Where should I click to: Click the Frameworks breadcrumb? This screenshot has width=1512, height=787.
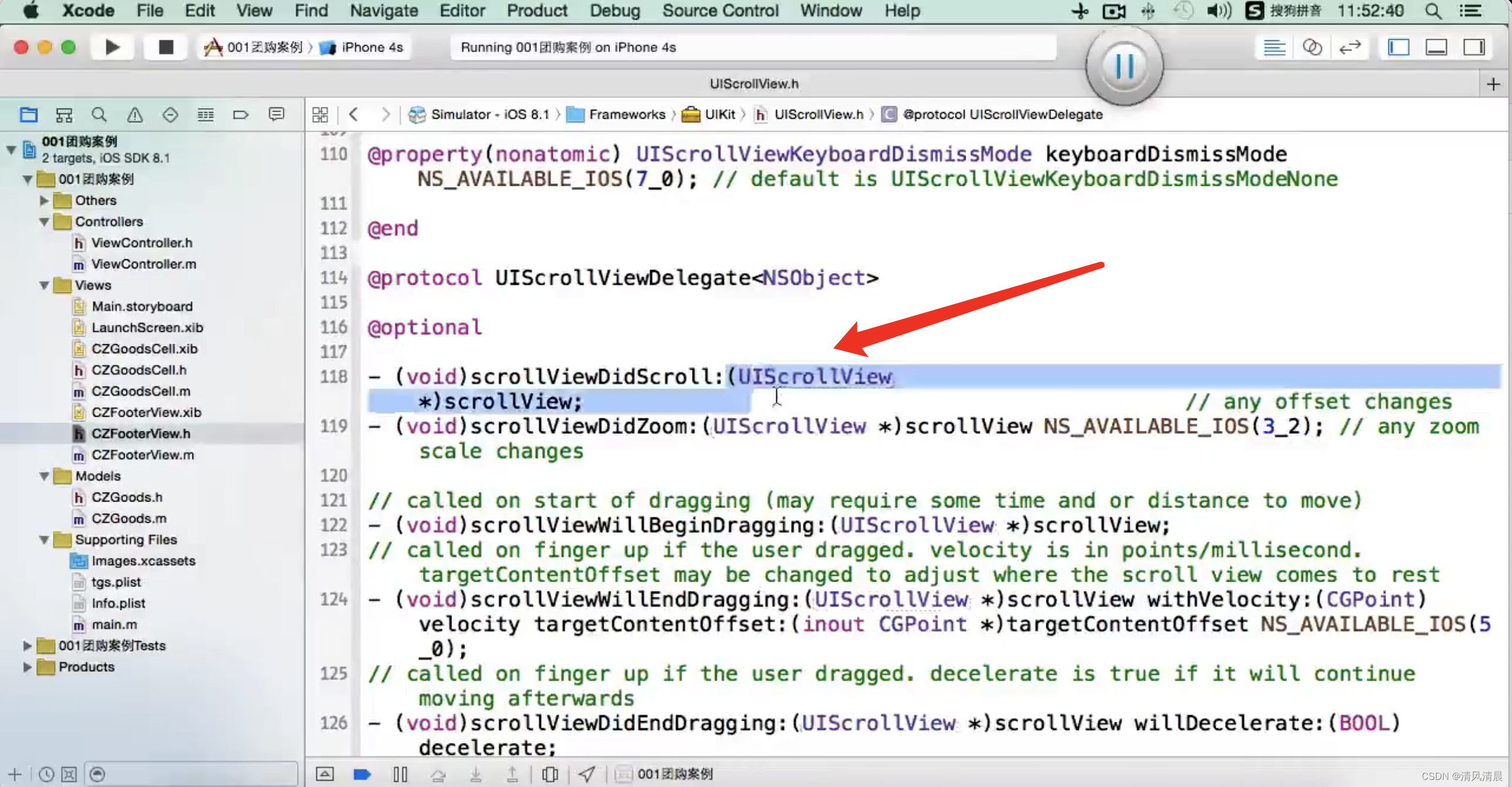click(616, 114)
